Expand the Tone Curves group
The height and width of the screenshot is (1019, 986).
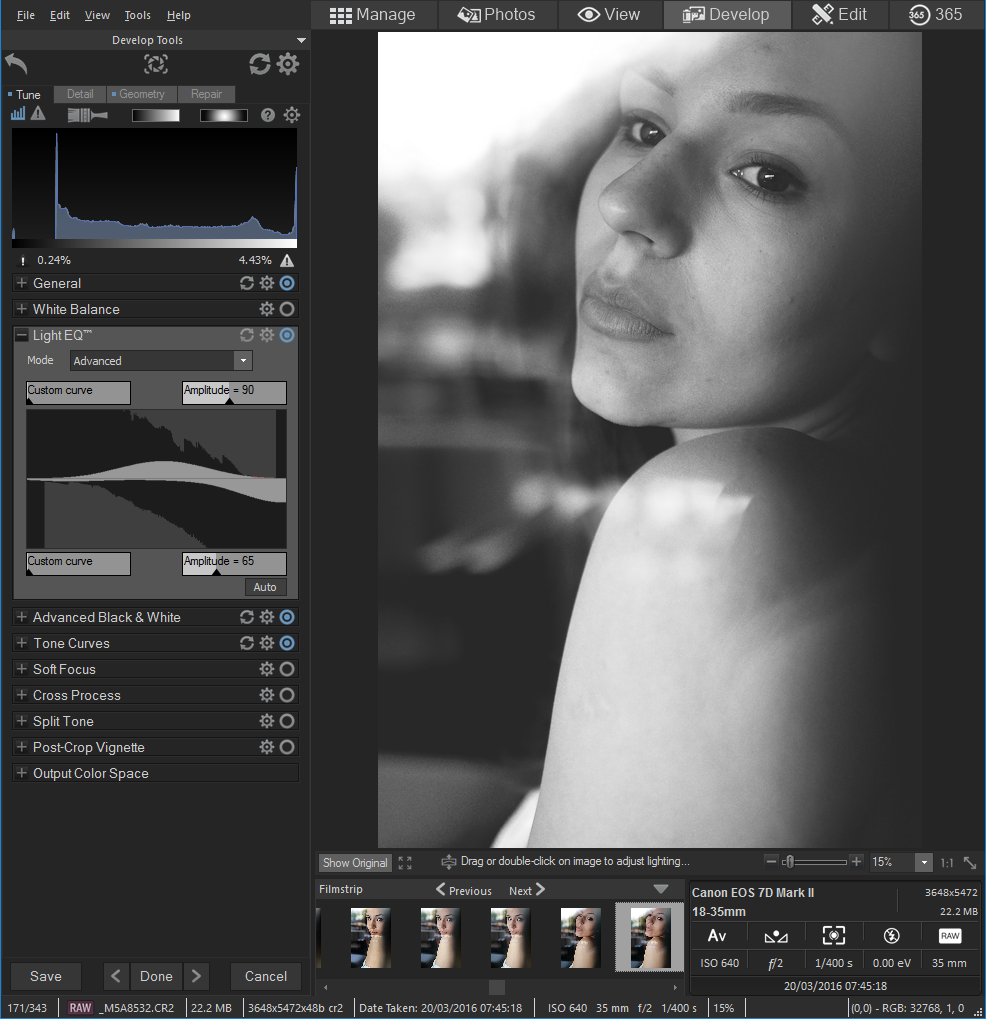(21, 643)
